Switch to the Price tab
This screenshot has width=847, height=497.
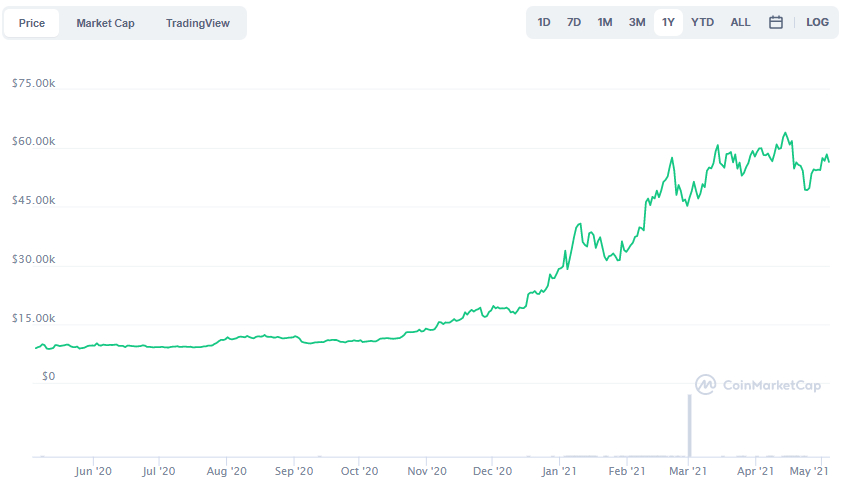tap(32, 23)
